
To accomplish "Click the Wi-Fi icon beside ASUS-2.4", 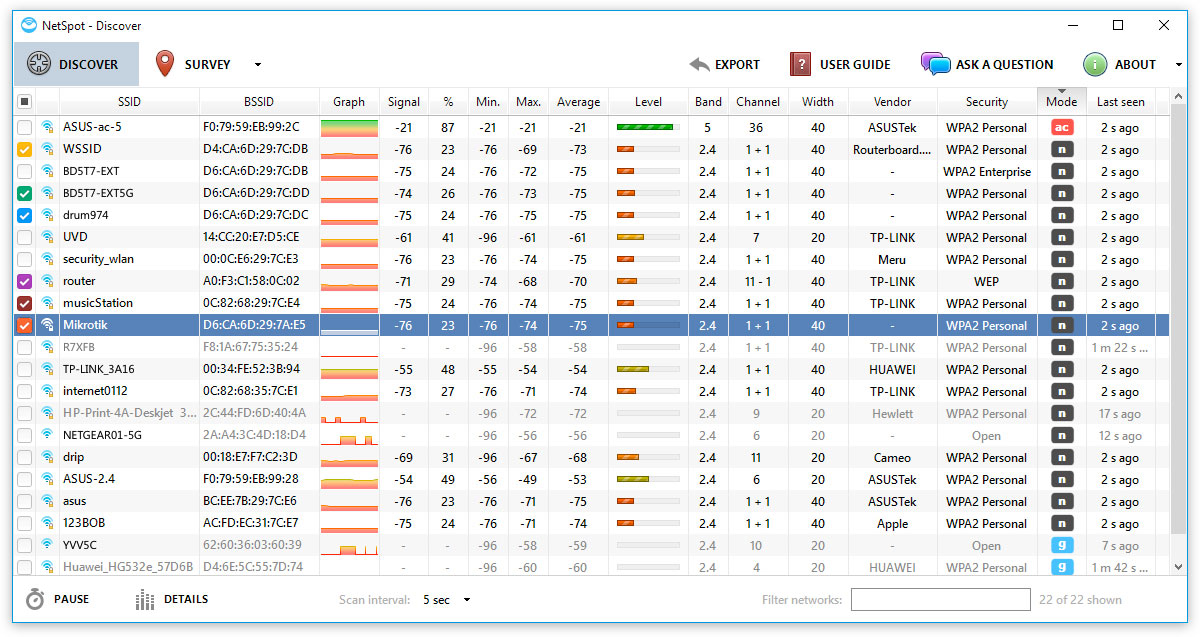I will point(47,479).
